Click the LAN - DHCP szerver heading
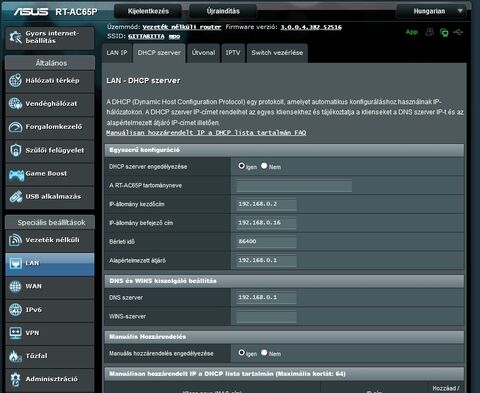This screenshot has width=480, height=393. 143,81
